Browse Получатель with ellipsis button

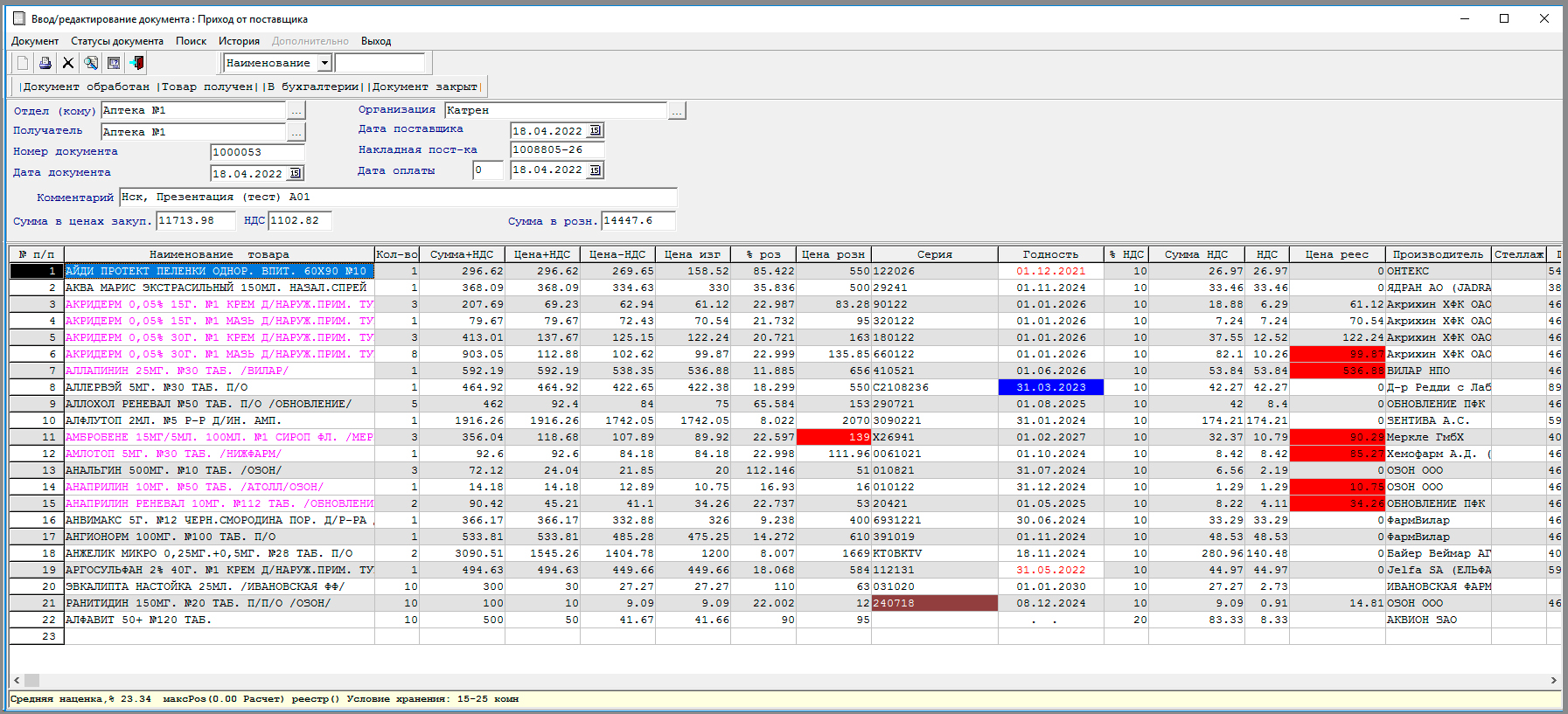click(296, 132)
